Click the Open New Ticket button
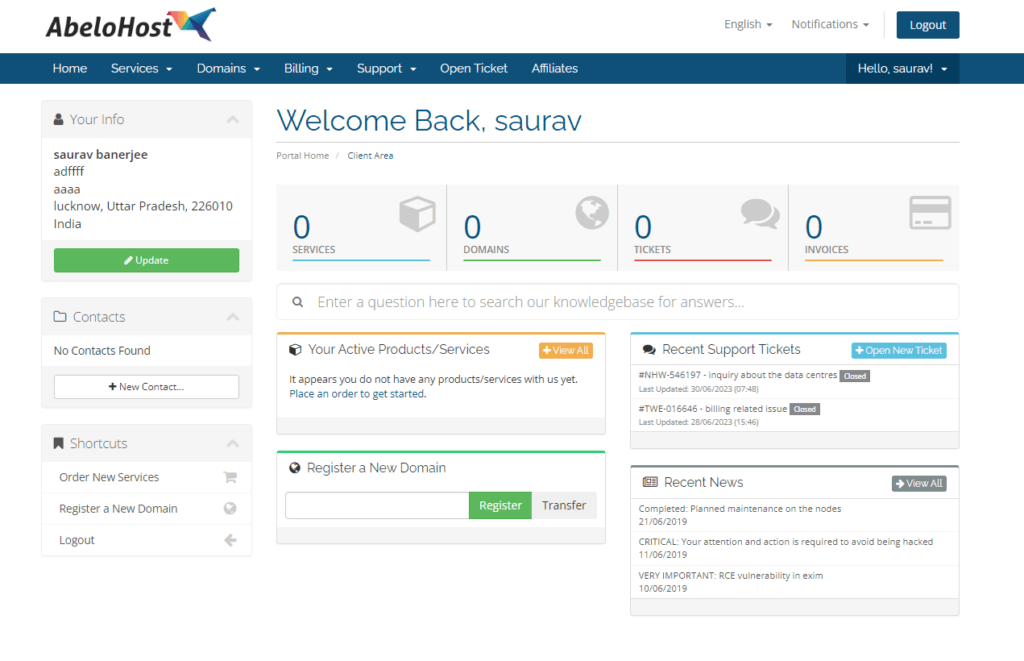Image resolution: width=1024 pixels, height=661 pixels. [897, 350]
